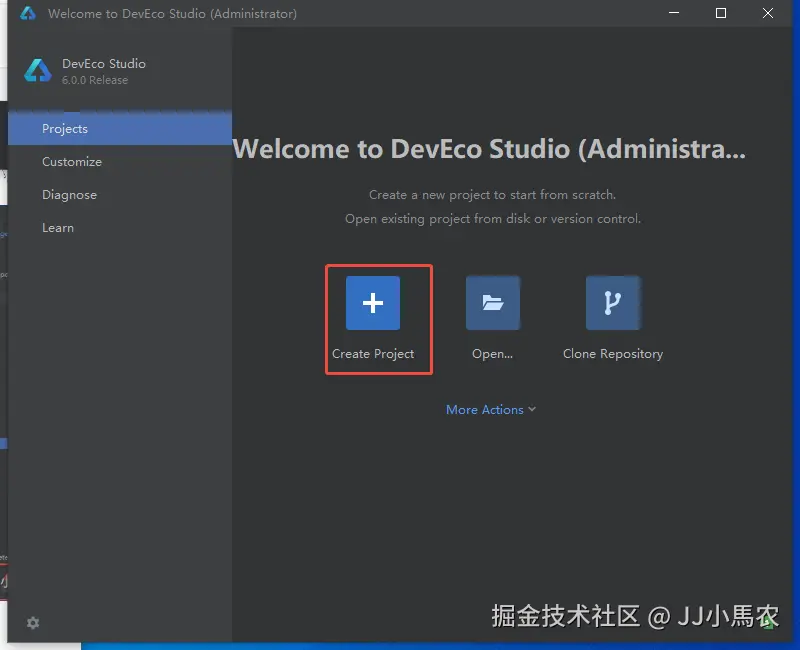Open settings gear in bottom-left corner

point(33,623)
